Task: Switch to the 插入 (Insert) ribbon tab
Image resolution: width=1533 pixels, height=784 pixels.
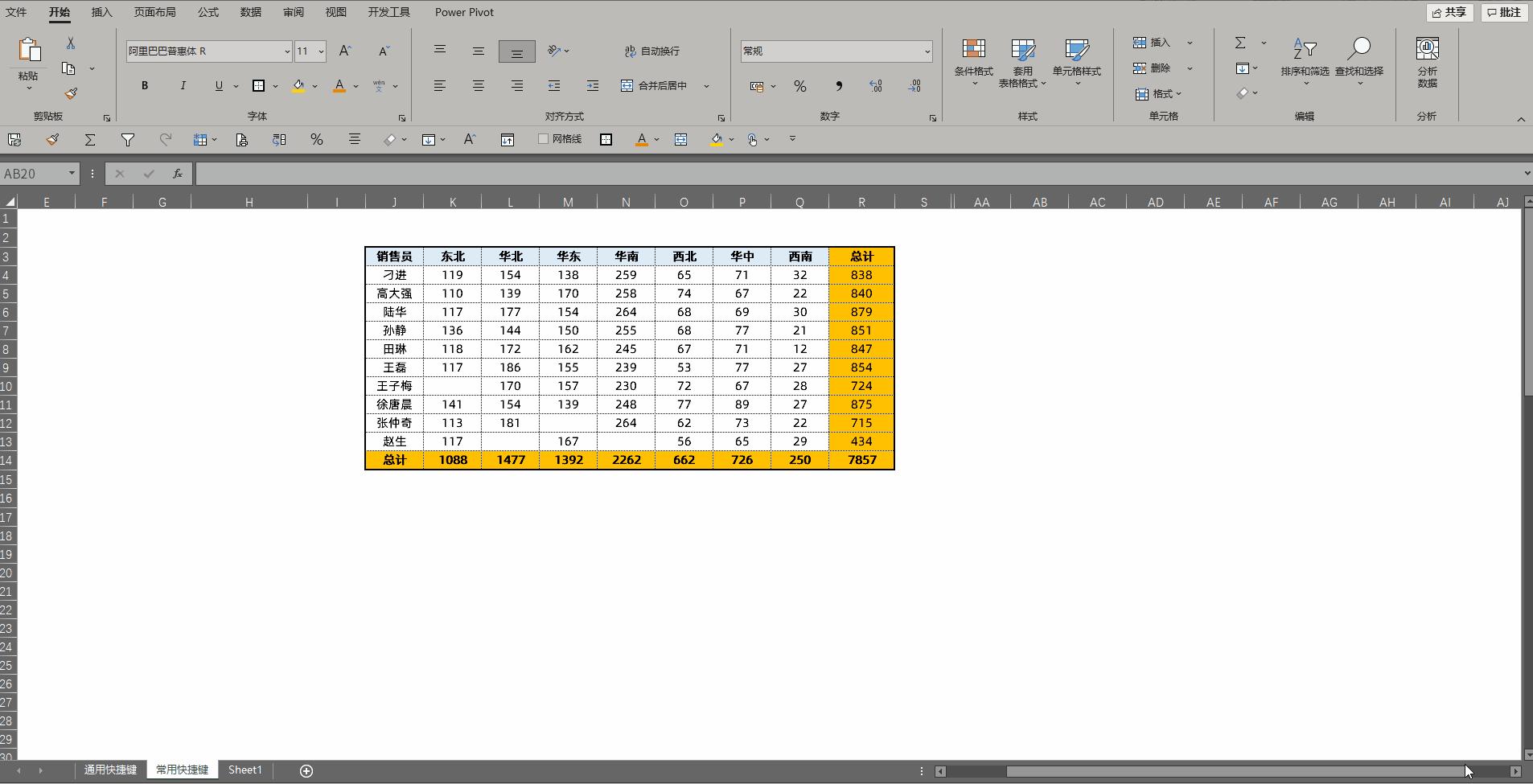Action: coord(102,12)
